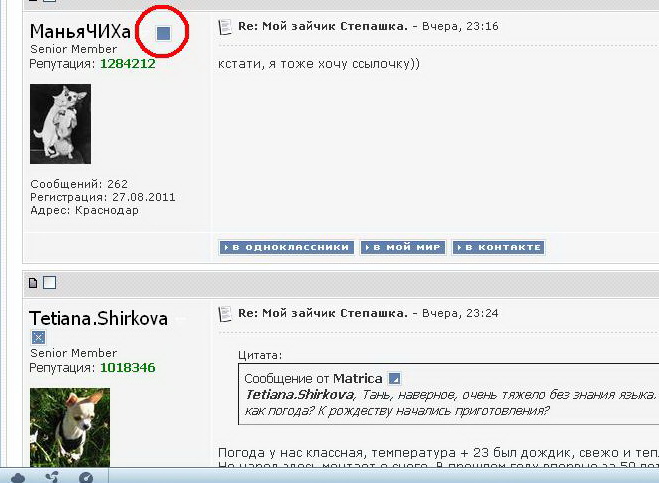The height and width of the screenshot is (483, 659).
Task: Tick the checkbox above Tetiana.Shirkova's post
Action: pyautogui.click(x=49, y=283)
